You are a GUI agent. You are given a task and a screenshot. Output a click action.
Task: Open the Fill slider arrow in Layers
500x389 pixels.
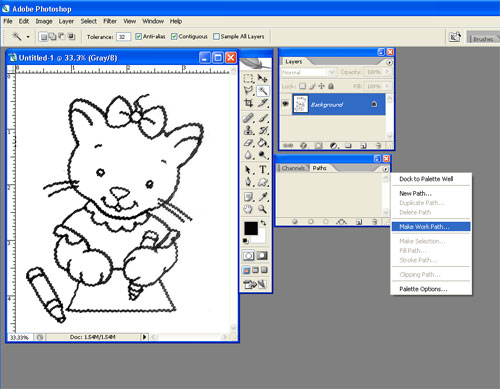[x=387, y=86]
